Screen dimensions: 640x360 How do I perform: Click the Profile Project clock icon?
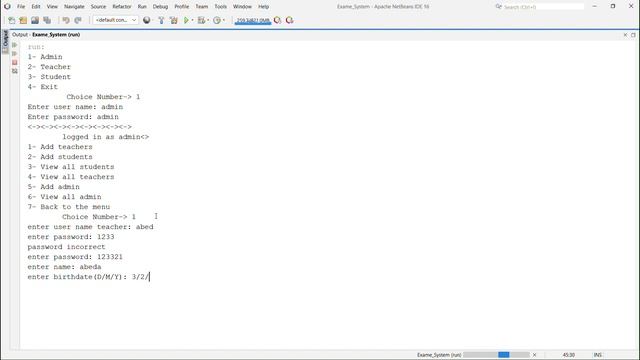[x=217, y=20]
